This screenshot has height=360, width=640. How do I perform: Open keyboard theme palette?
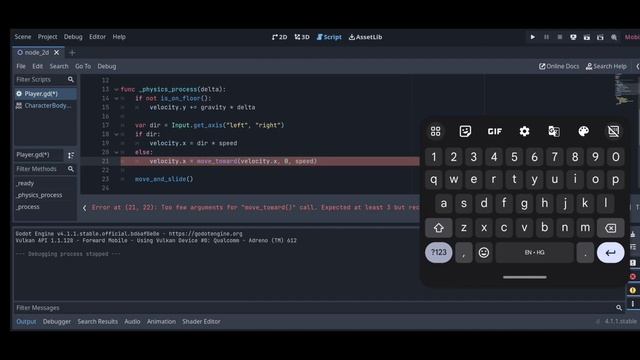pyautogui.click(x=584, y=131)
